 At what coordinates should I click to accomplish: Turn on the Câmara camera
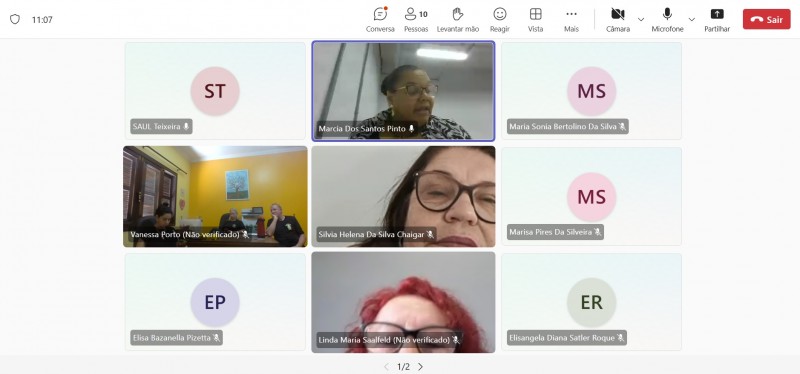click(x=618, y=19)
